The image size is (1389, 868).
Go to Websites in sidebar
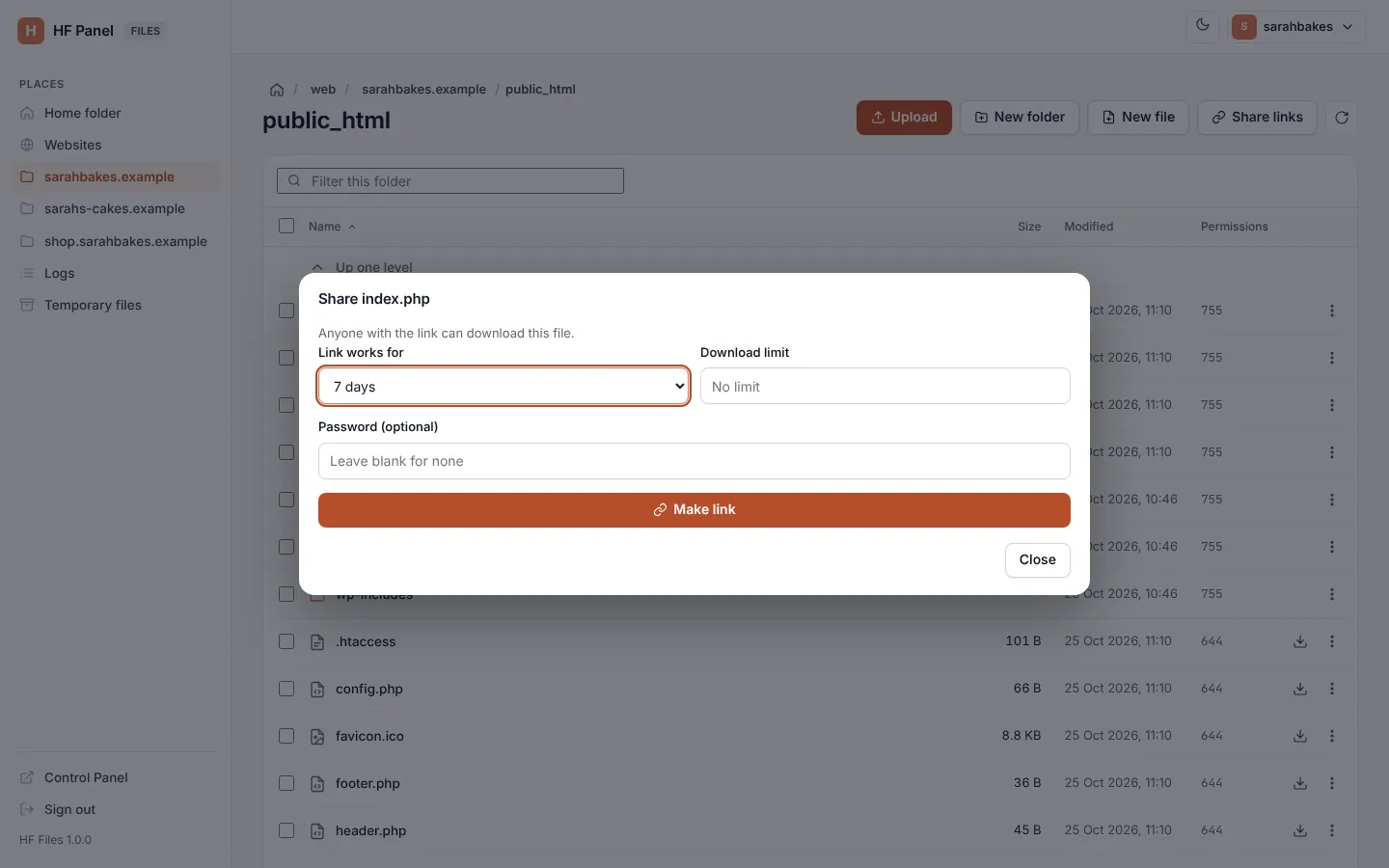click(x=116, y=145)
